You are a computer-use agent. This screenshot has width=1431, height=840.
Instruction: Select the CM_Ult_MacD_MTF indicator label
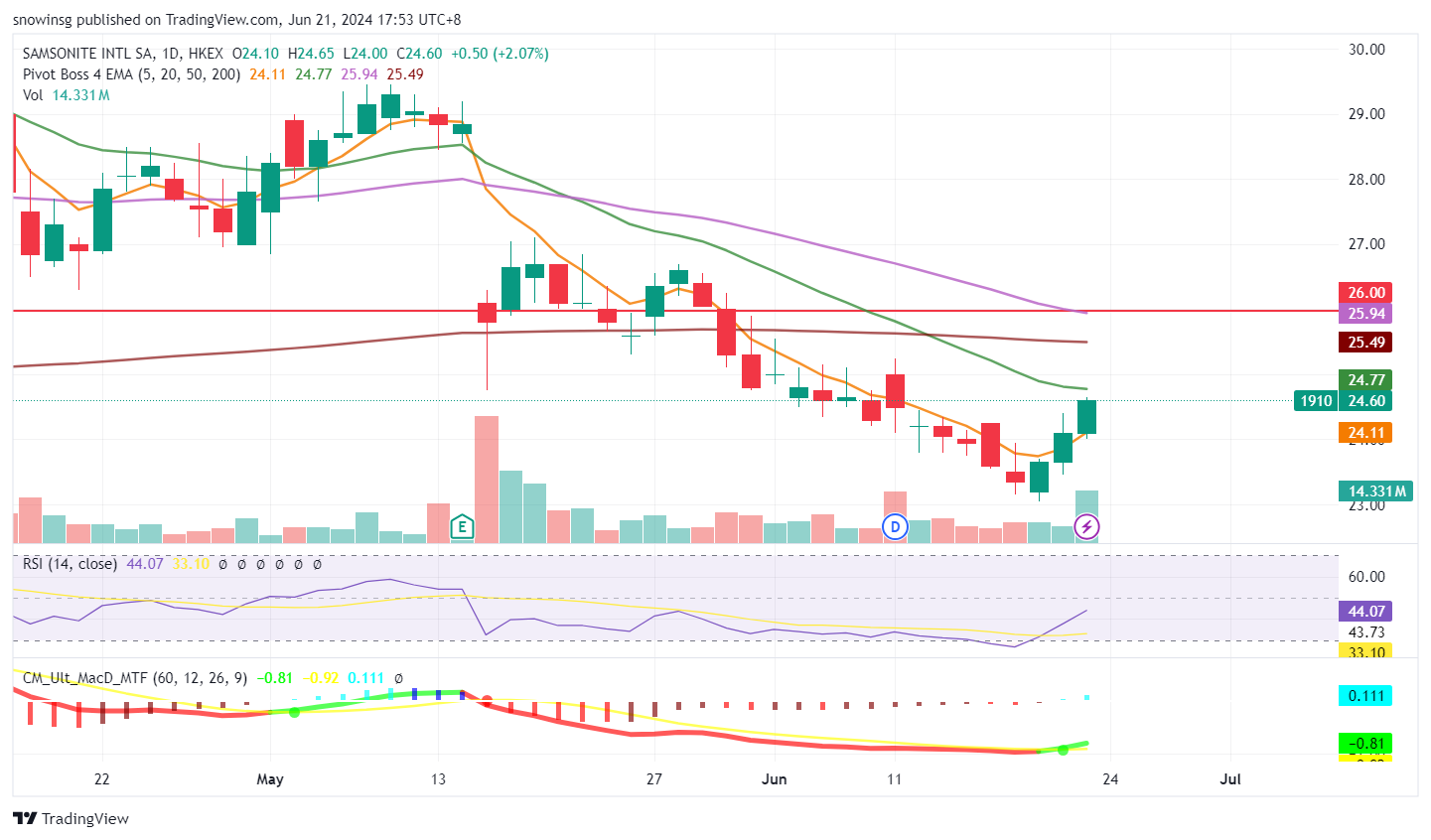(x=135, y=678)
